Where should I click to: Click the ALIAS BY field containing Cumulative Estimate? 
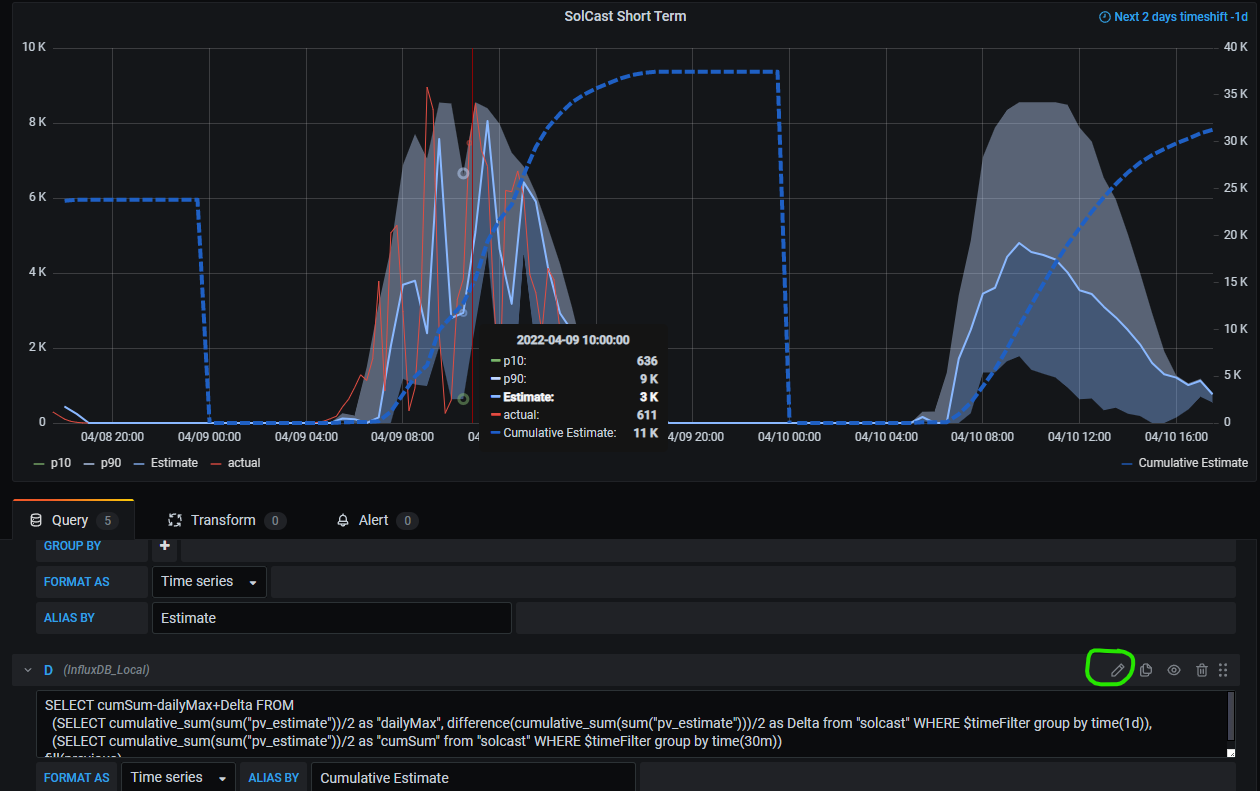coord(472,777)
